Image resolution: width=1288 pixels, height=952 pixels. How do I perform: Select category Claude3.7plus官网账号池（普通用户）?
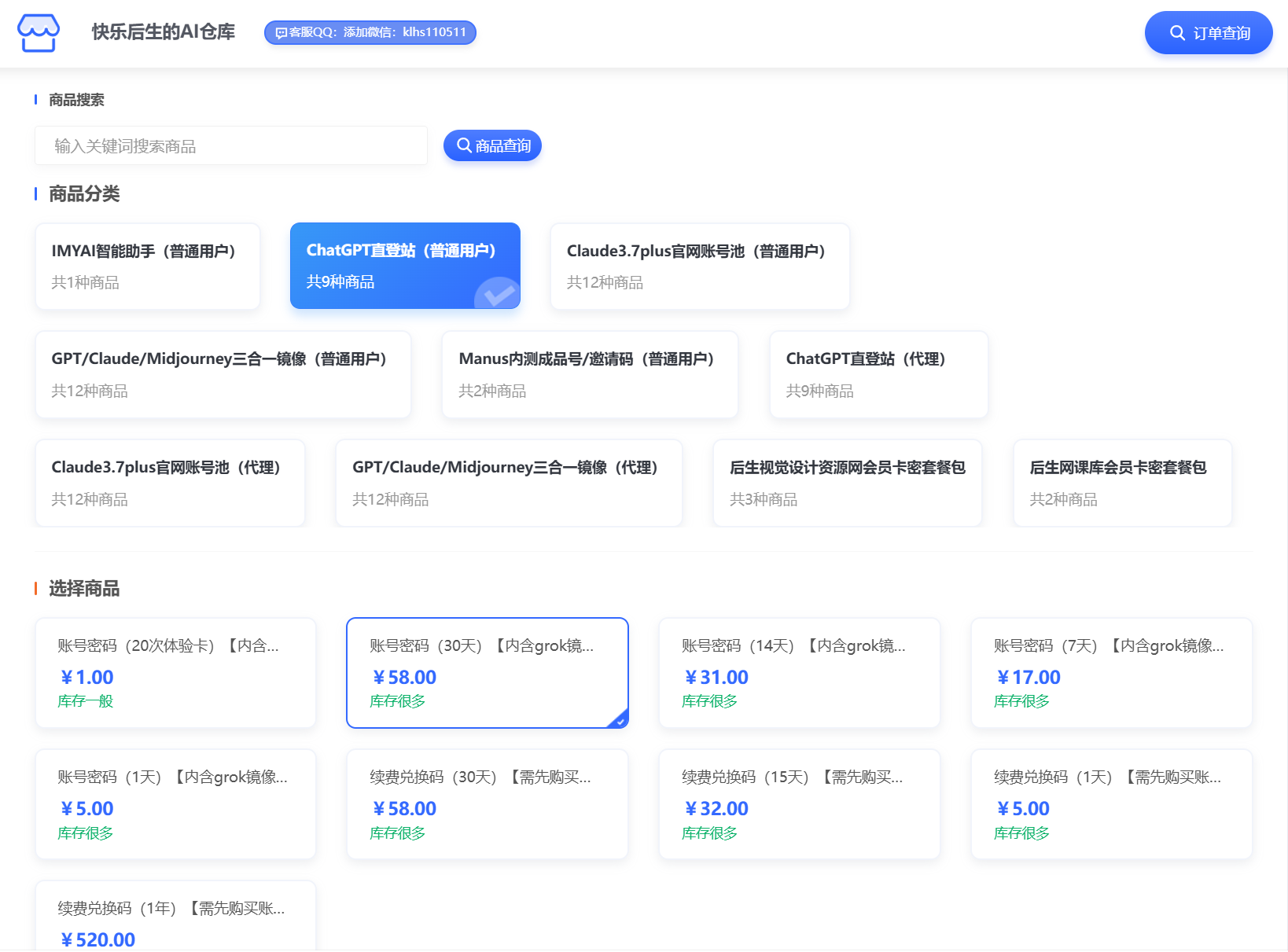click(x=700, y=266)
